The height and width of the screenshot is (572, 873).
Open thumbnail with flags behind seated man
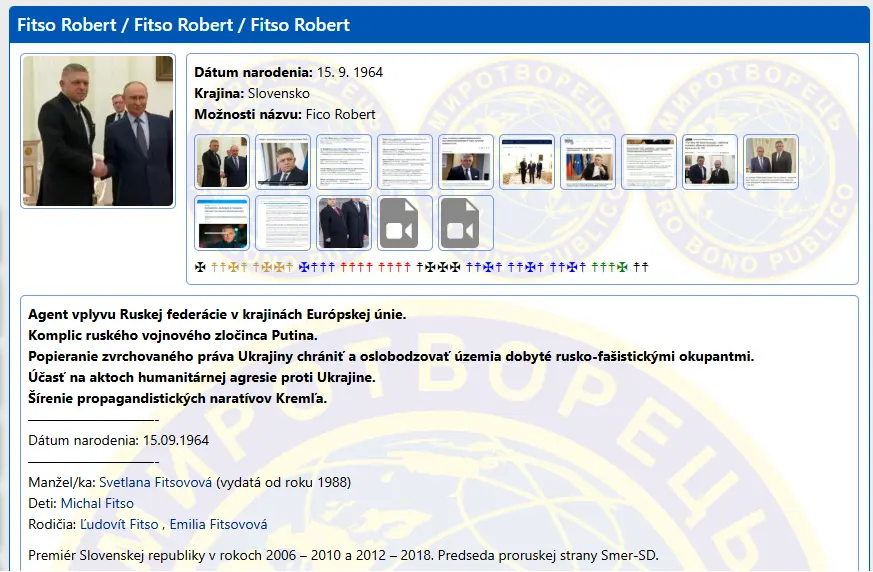588,162
